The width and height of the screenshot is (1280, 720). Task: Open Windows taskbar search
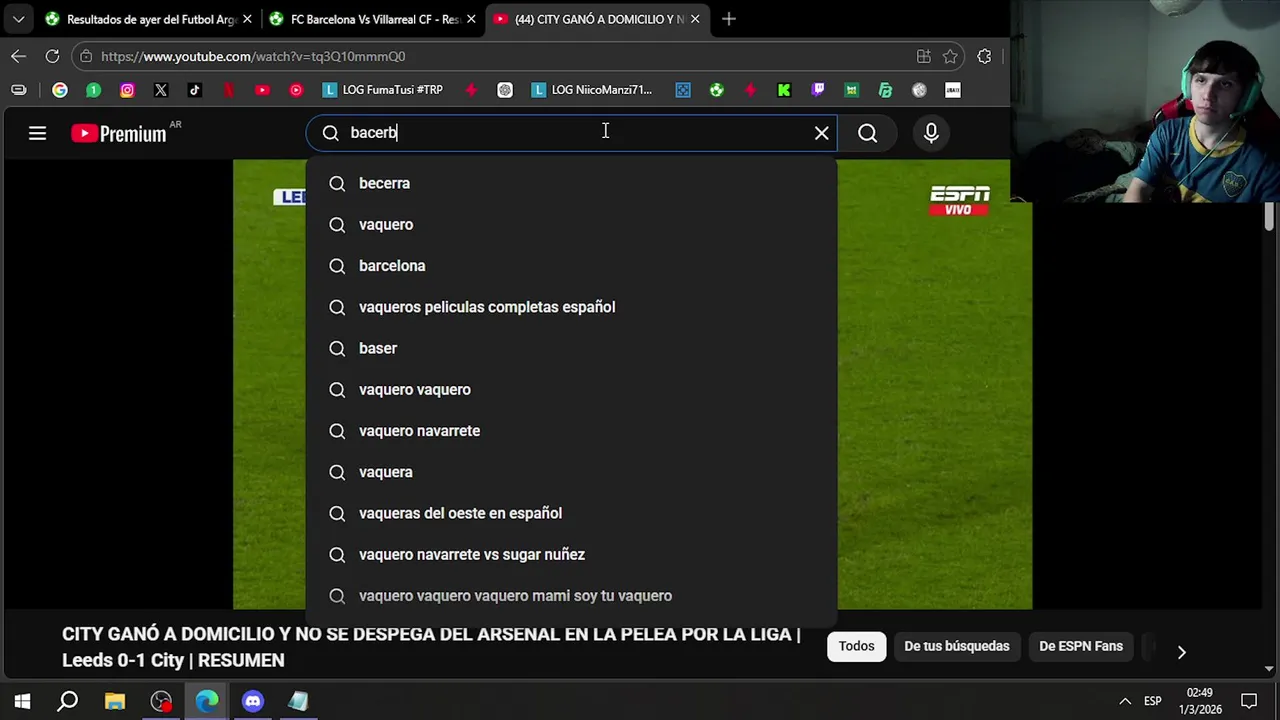click(68, 701)
